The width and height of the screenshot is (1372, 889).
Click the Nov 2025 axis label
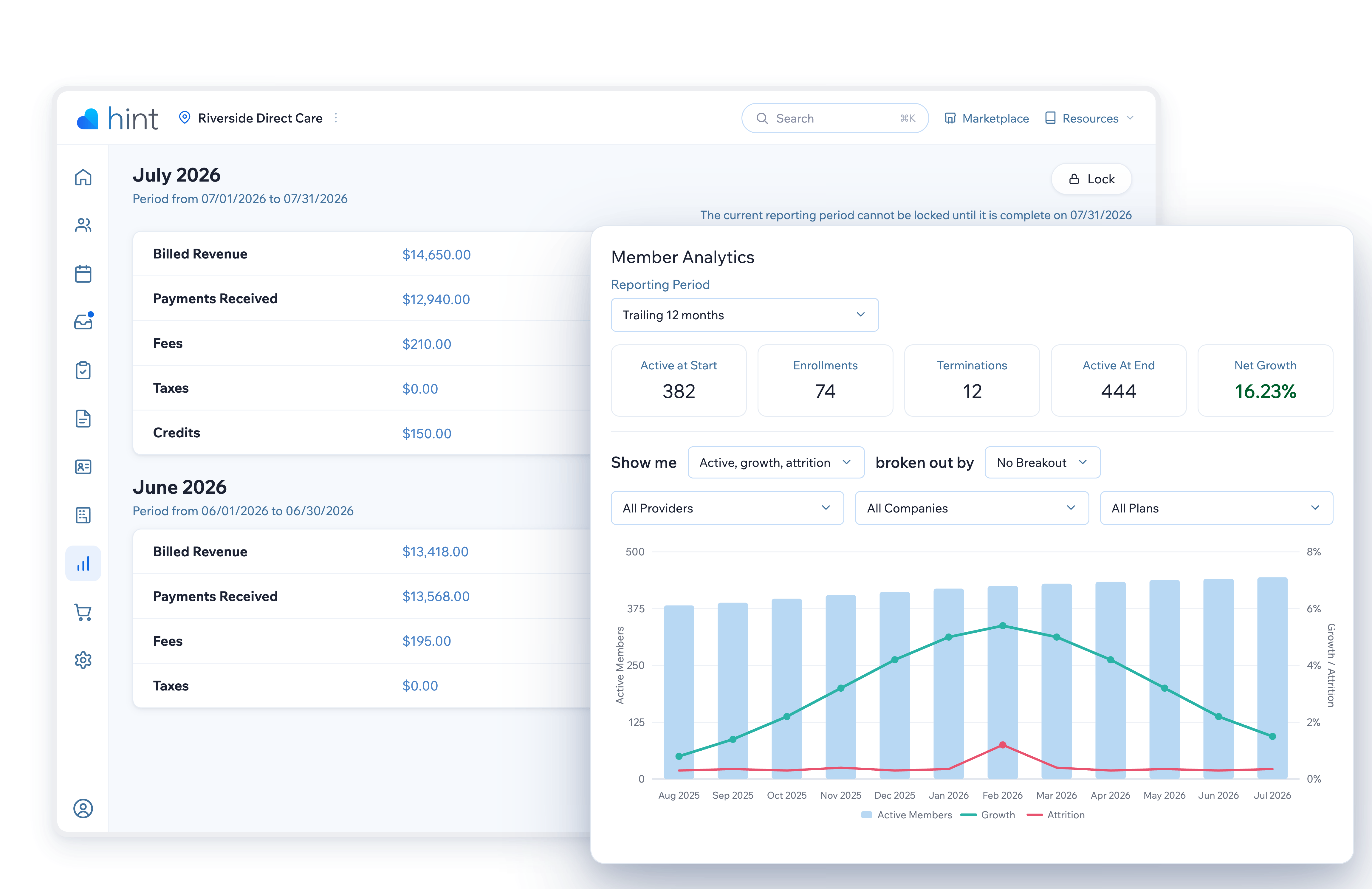tap(840, 795)
